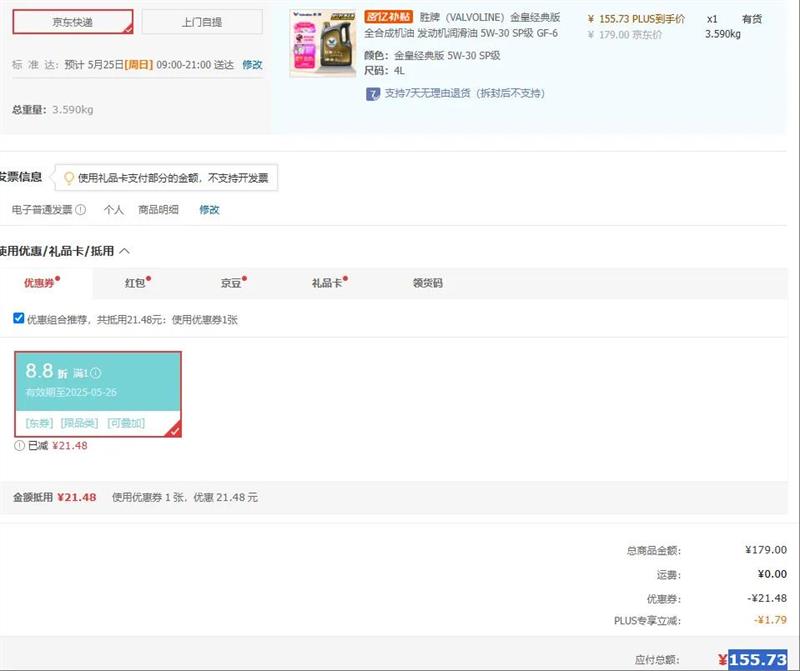Viewport: 800px width, 671px height.
Task: Uncheck 优惠组合推荐 checkbox
Action: (18, 318)
